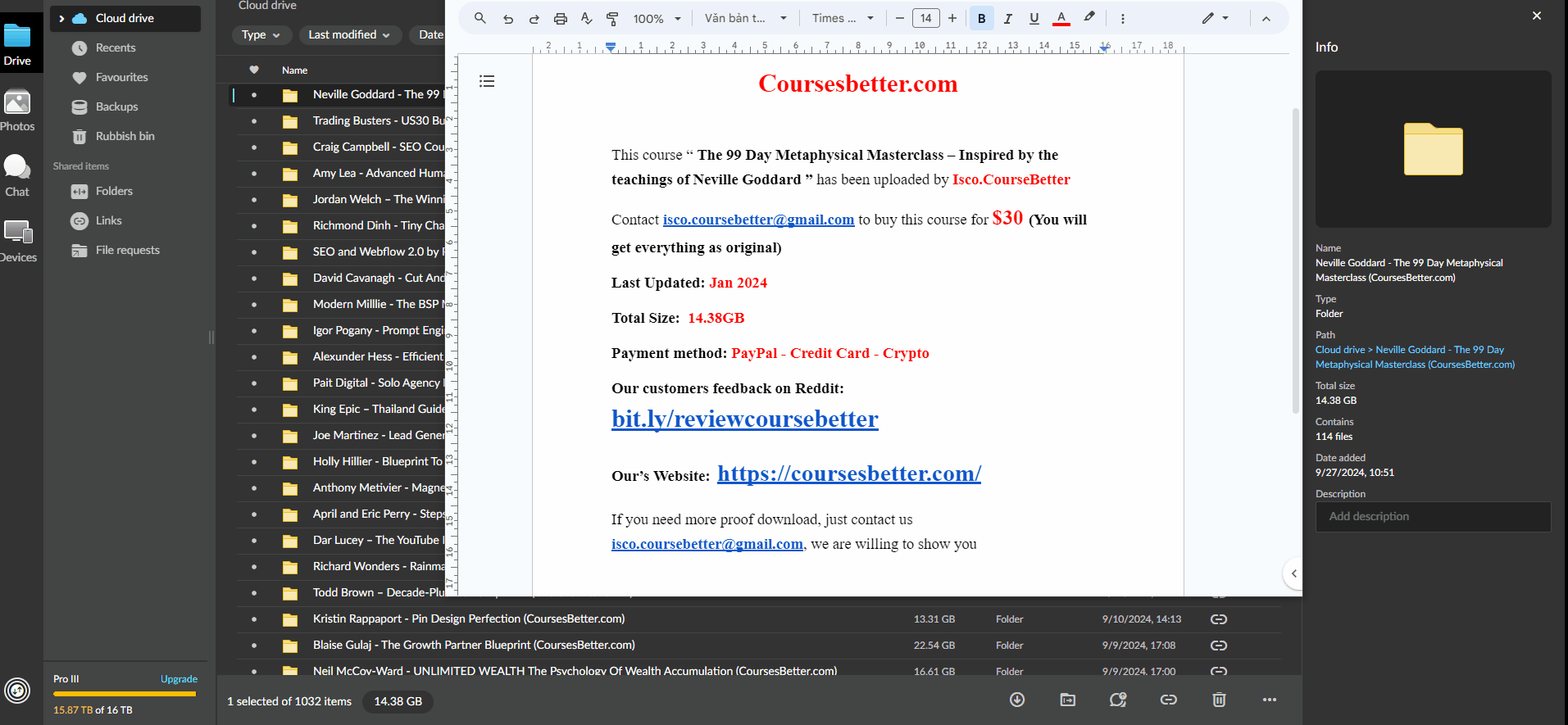Open the highlight color picker

1089,17
